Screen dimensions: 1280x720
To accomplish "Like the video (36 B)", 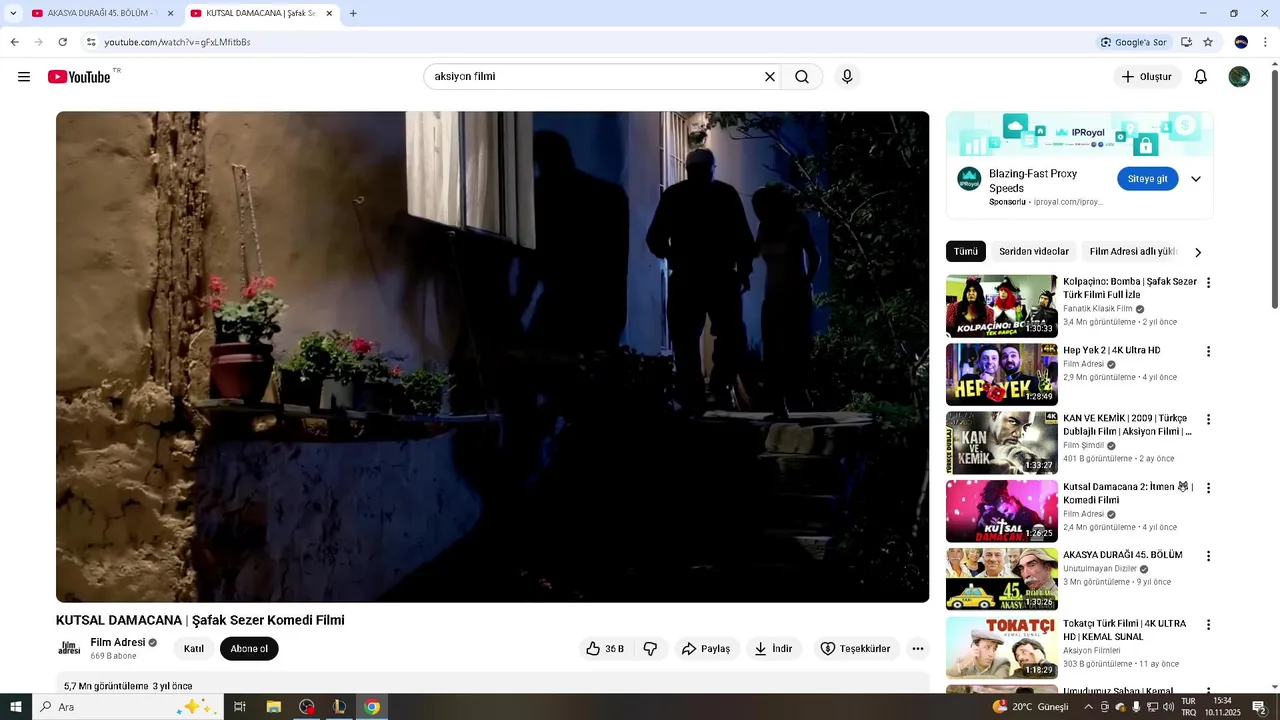I will 605,649.
